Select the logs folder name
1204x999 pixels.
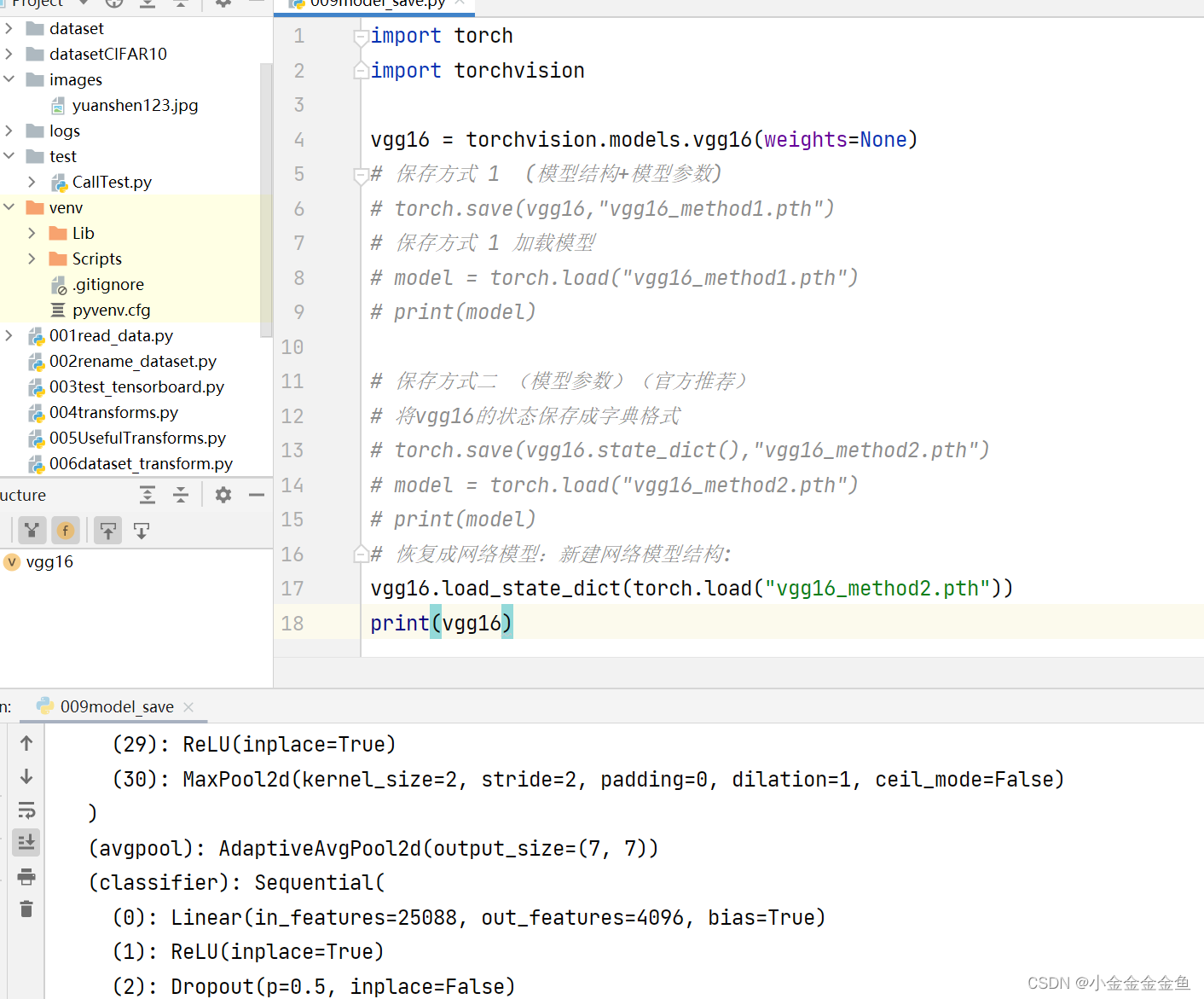click(65, 131)
